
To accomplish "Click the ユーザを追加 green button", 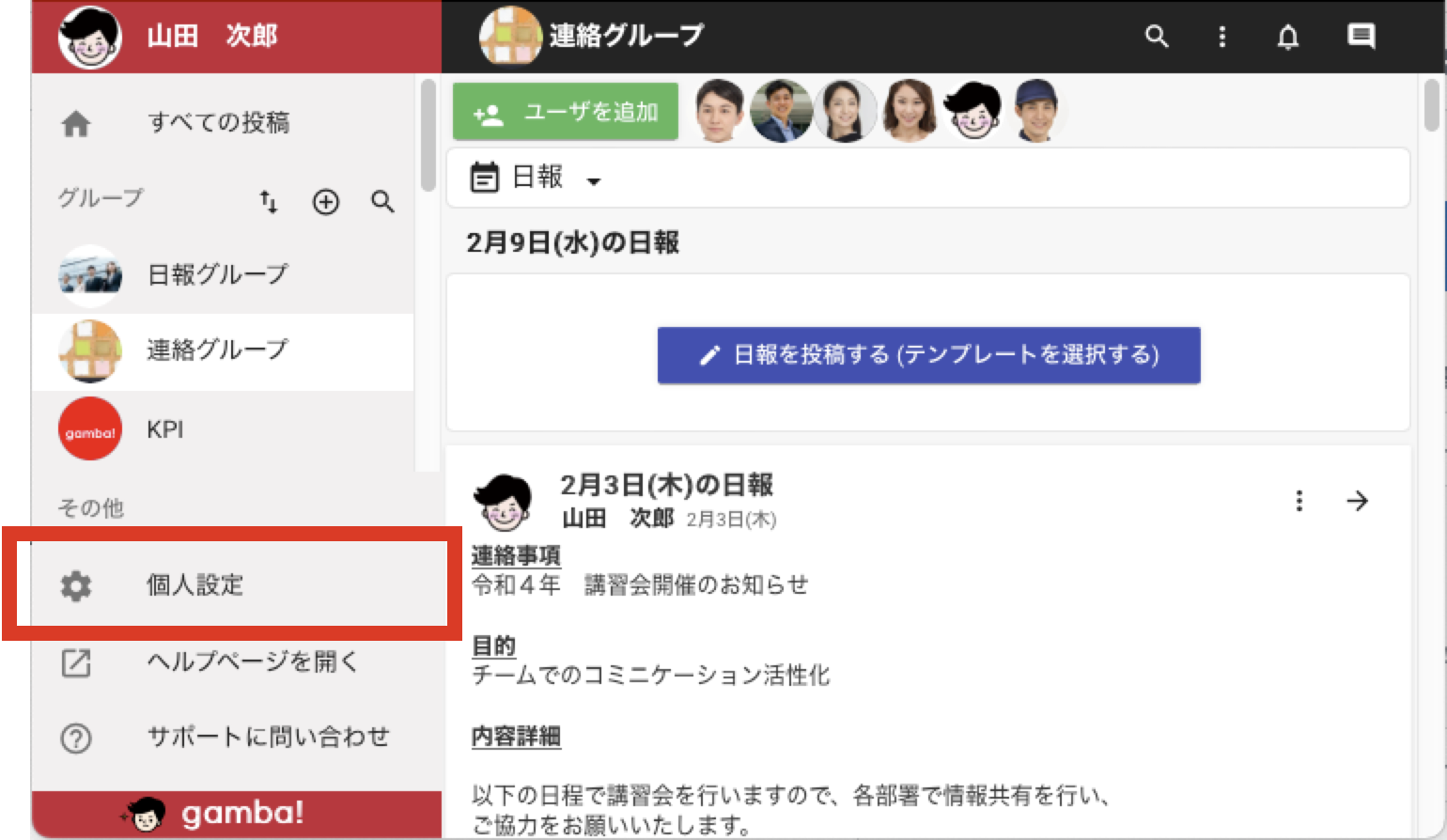I will tap(566, 113).
